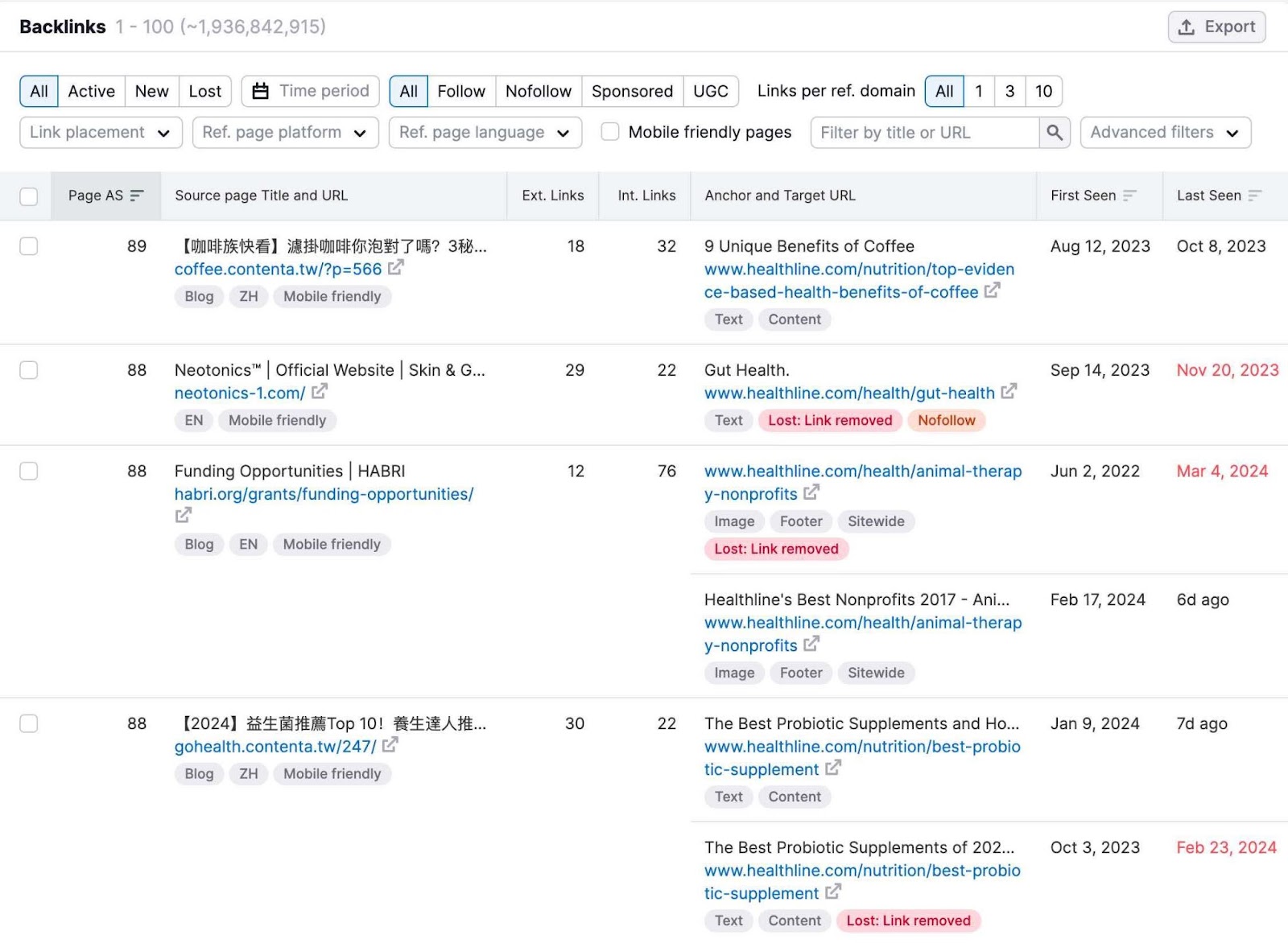Open the Advanced filters dropdown

point(1165,132)
